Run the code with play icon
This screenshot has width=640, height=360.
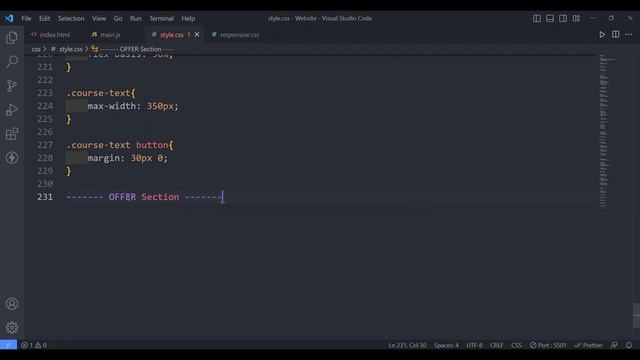click(x=602, y=35)
